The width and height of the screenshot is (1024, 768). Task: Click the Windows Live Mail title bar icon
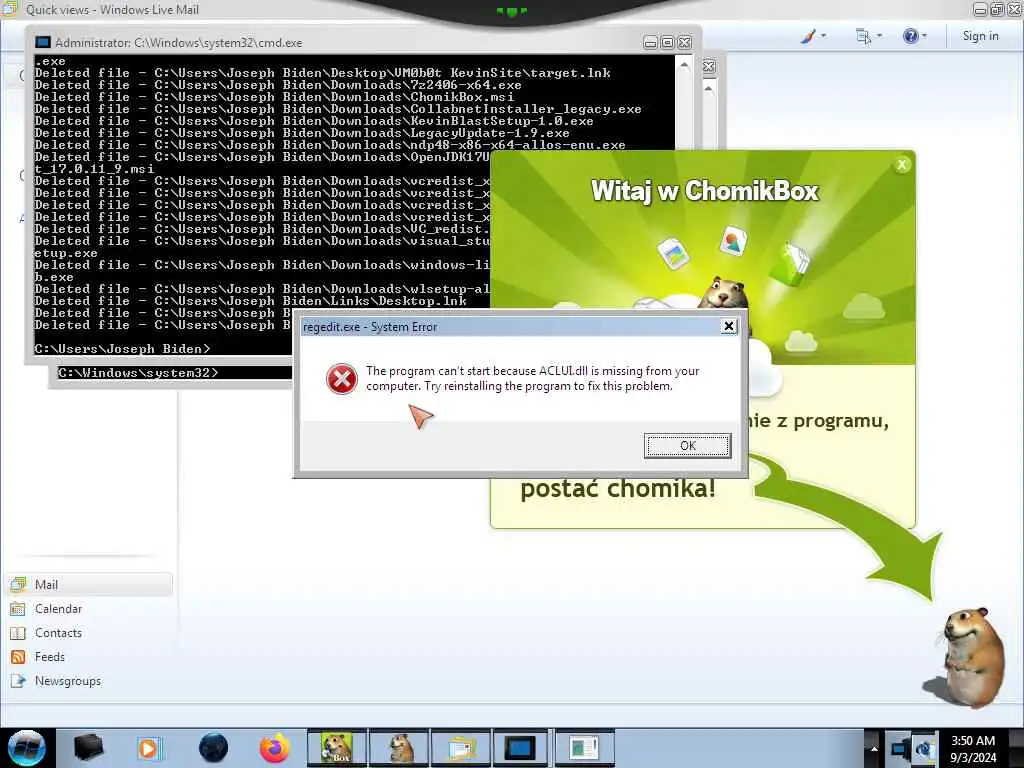point(10,9)
